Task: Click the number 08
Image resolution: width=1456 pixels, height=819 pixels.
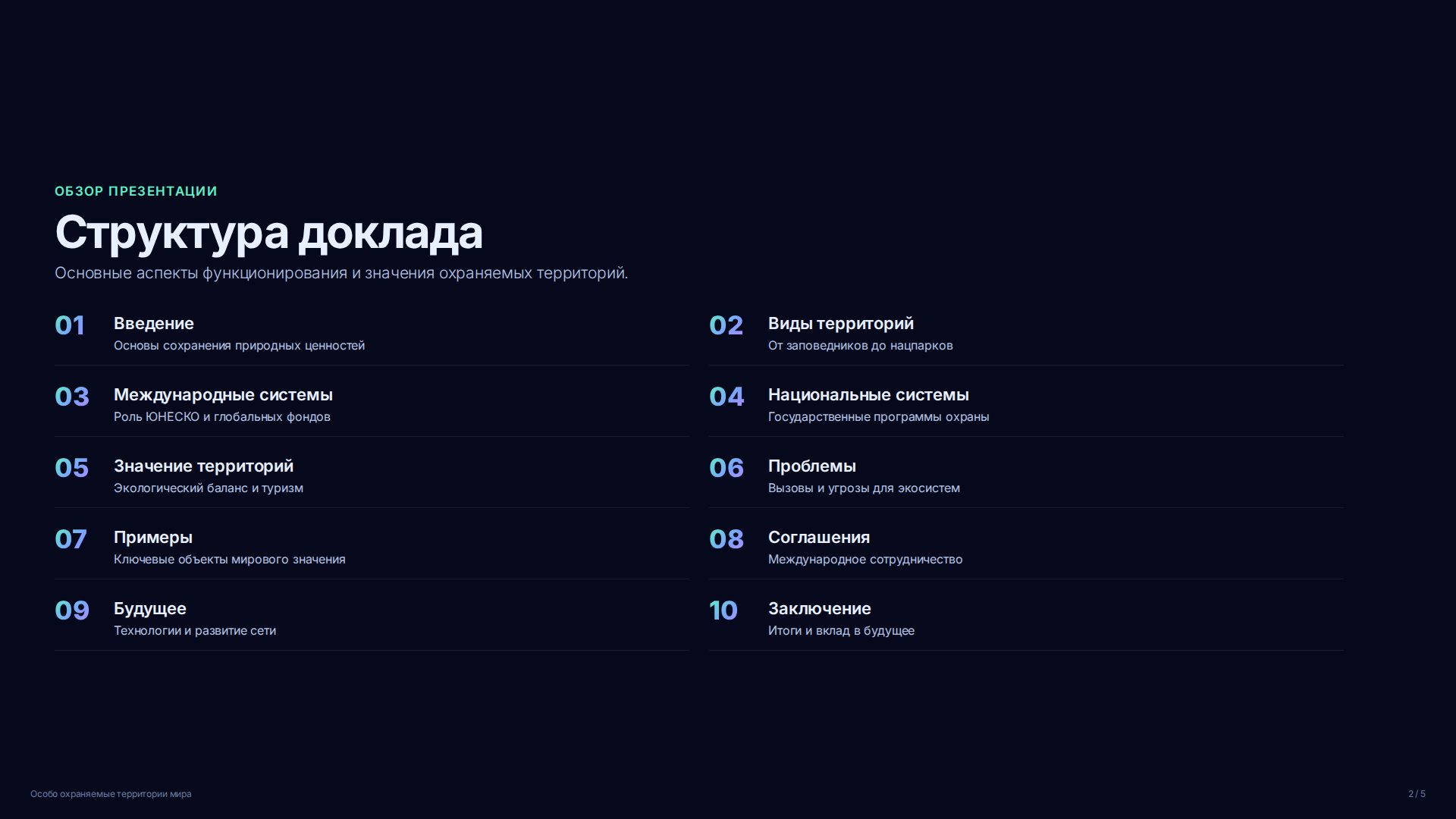Action: tap(726, 539)
